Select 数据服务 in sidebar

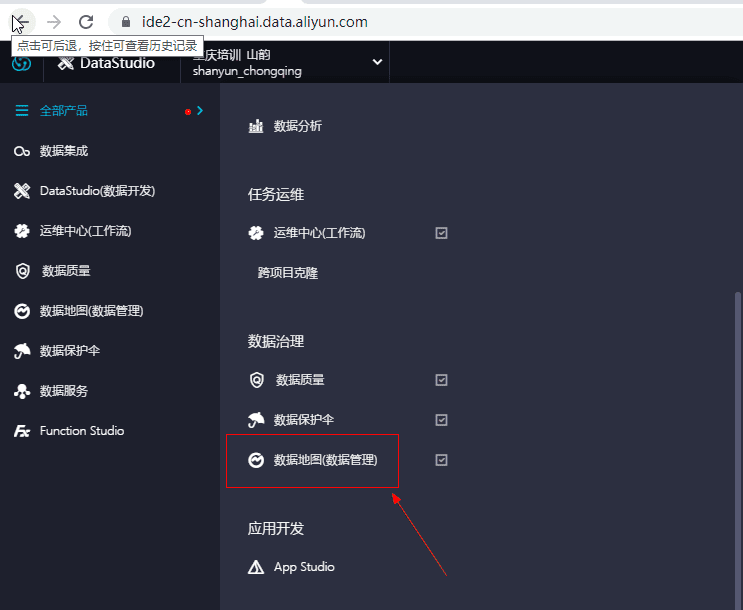[x=63, y=391]
